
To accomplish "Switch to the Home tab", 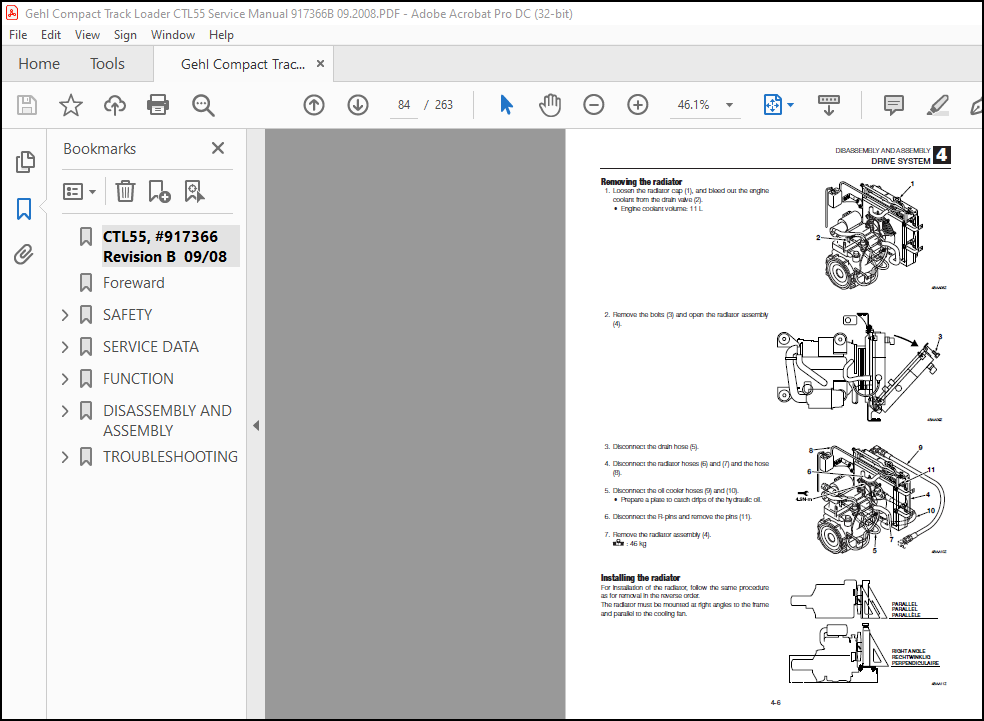I will [39, 63].
